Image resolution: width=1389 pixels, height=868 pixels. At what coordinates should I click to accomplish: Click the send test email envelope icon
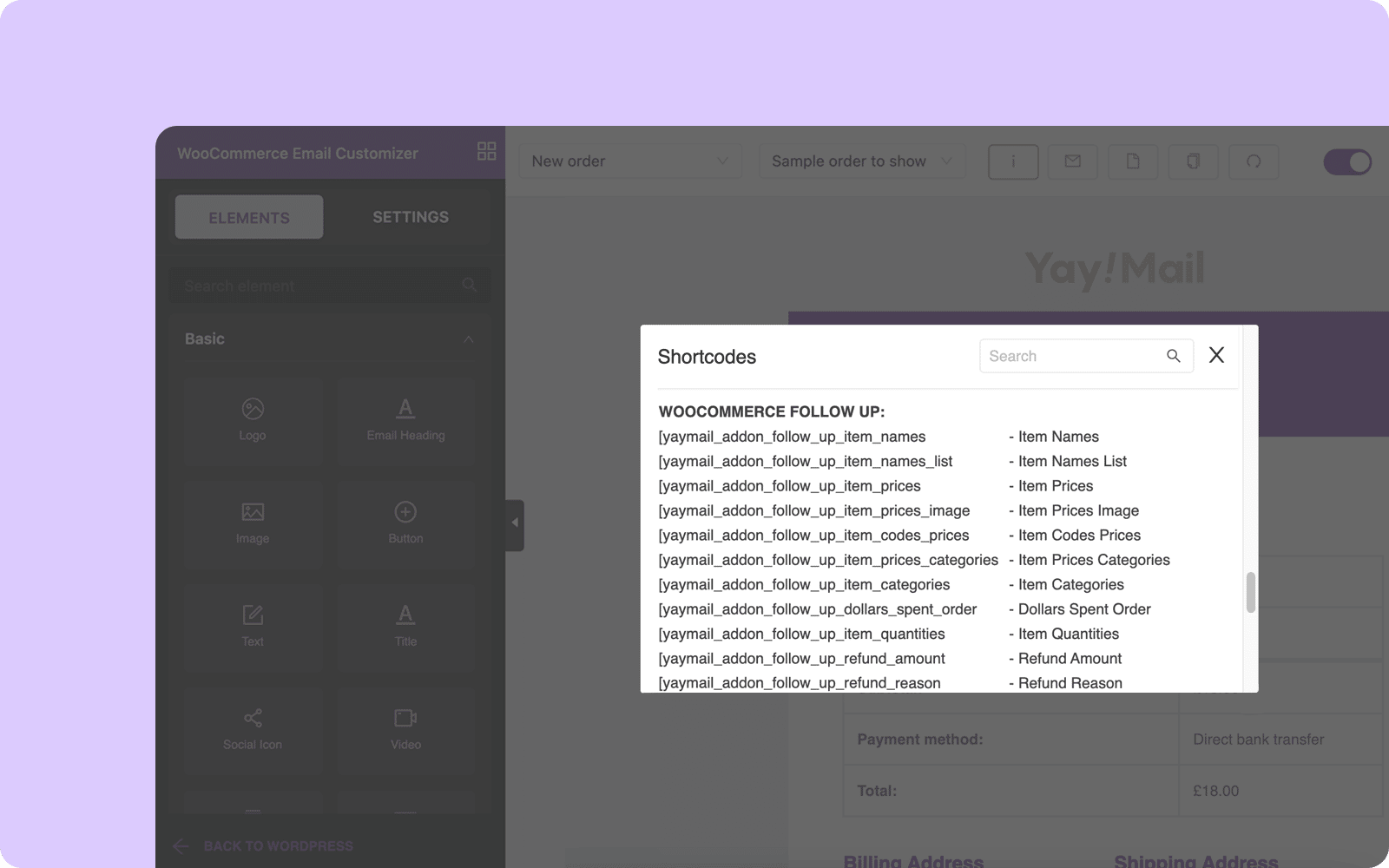click(1073, 161)
